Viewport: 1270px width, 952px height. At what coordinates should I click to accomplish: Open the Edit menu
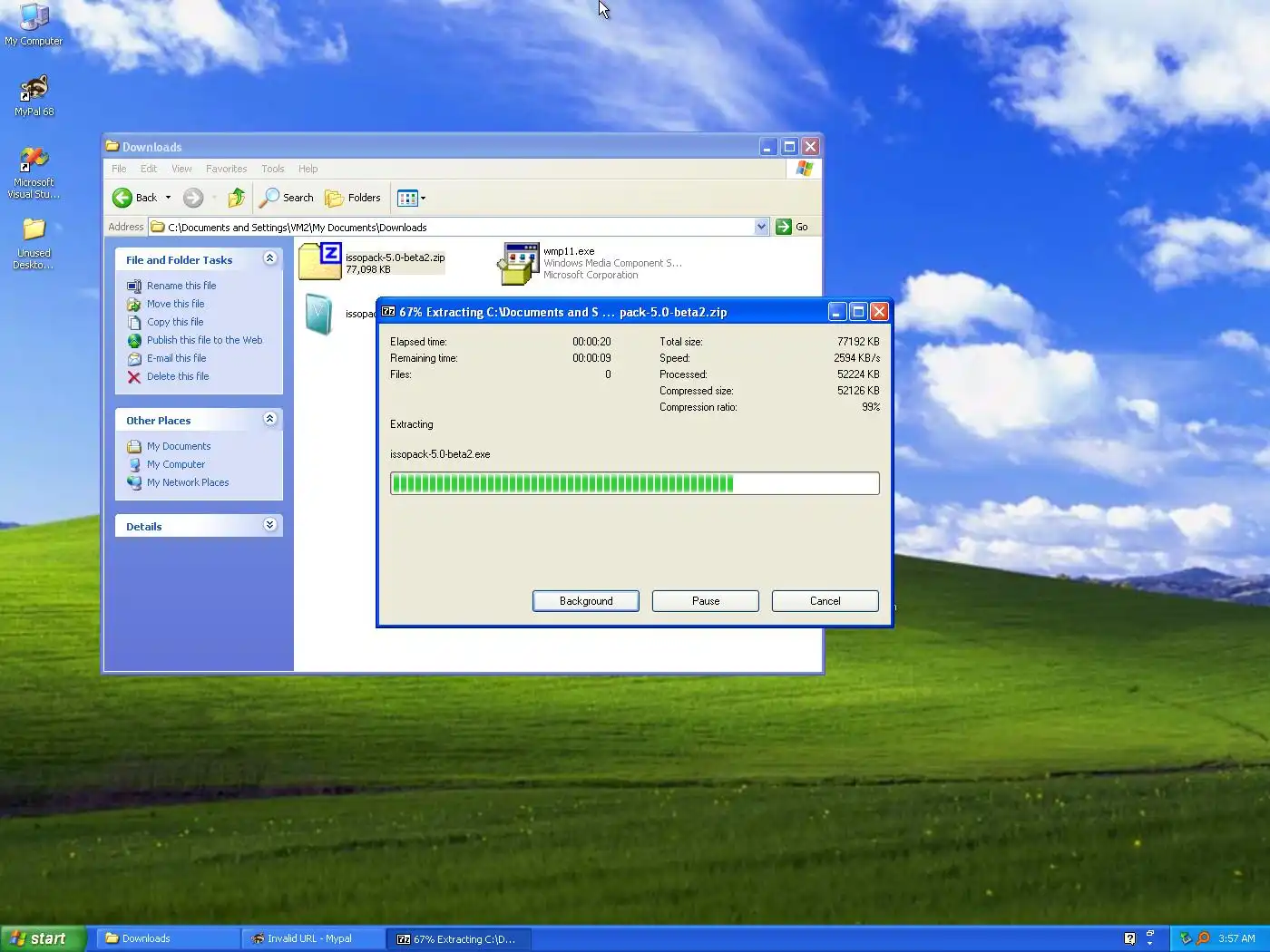[x=149, y=169]
